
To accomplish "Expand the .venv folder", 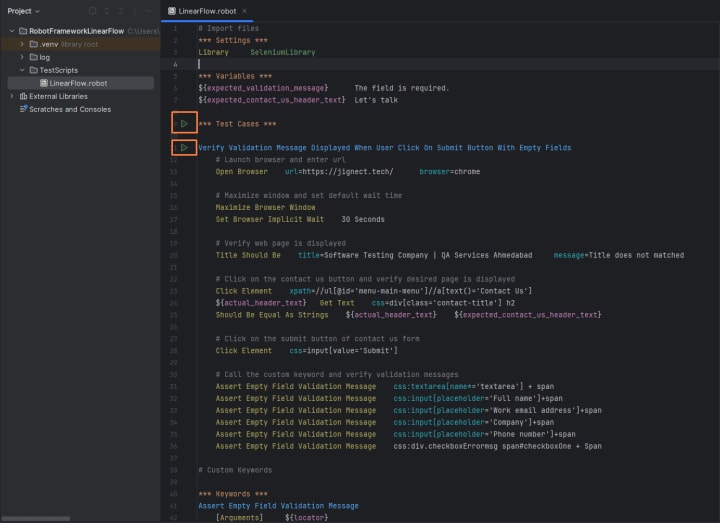I will click(x=22, y=44).
